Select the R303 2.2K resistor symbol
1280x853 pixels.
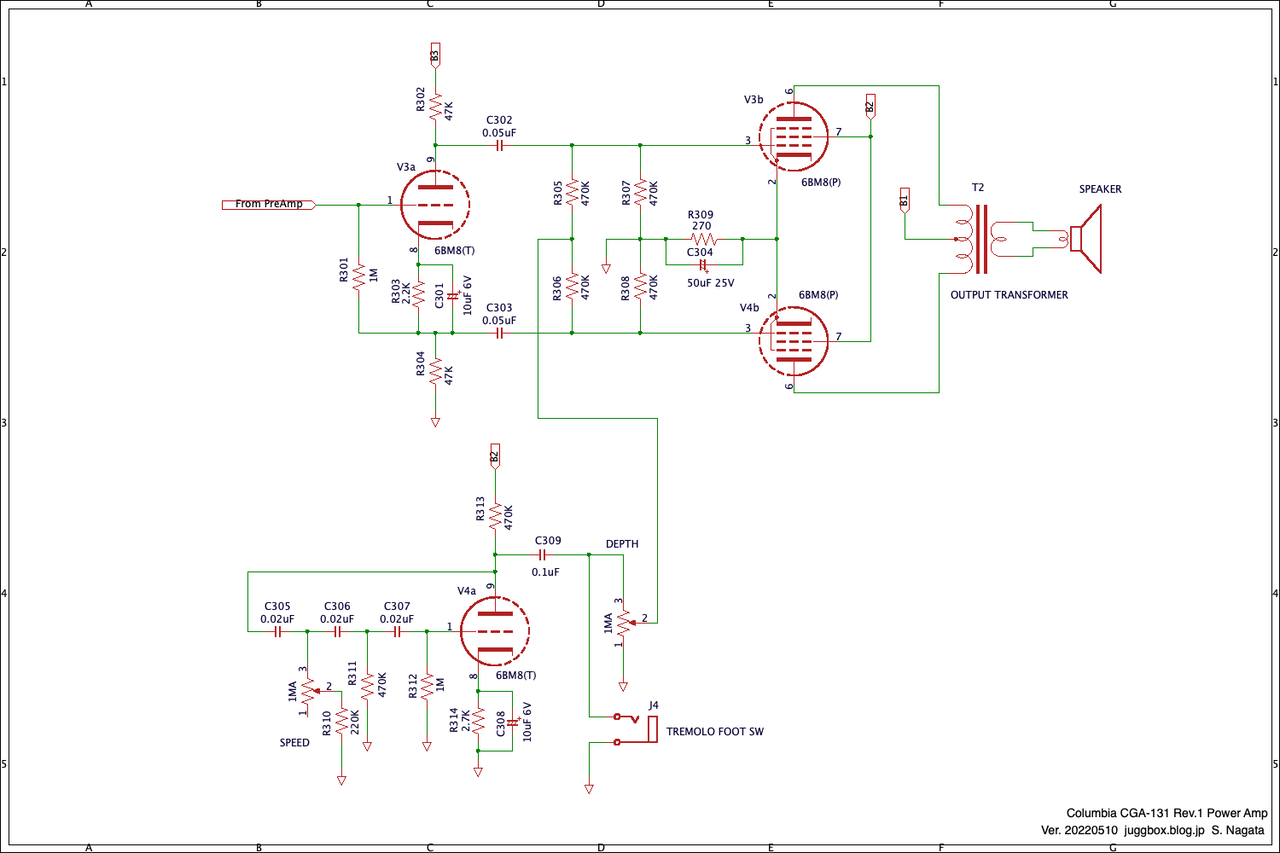[418, 297]
